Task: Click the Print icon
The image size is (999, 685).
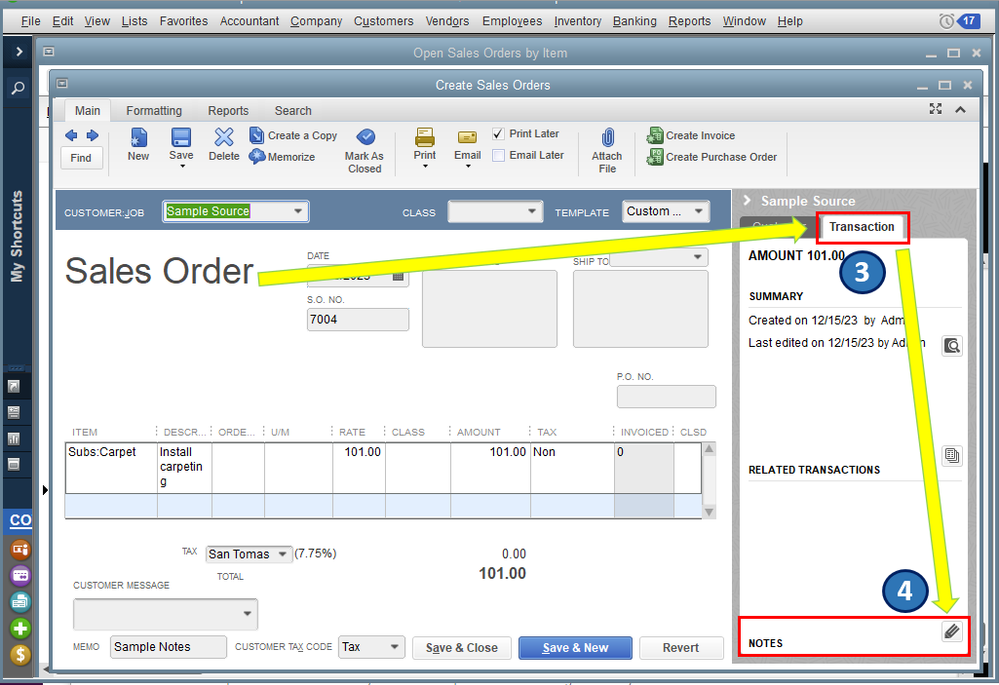Action: tap(424, 138)
